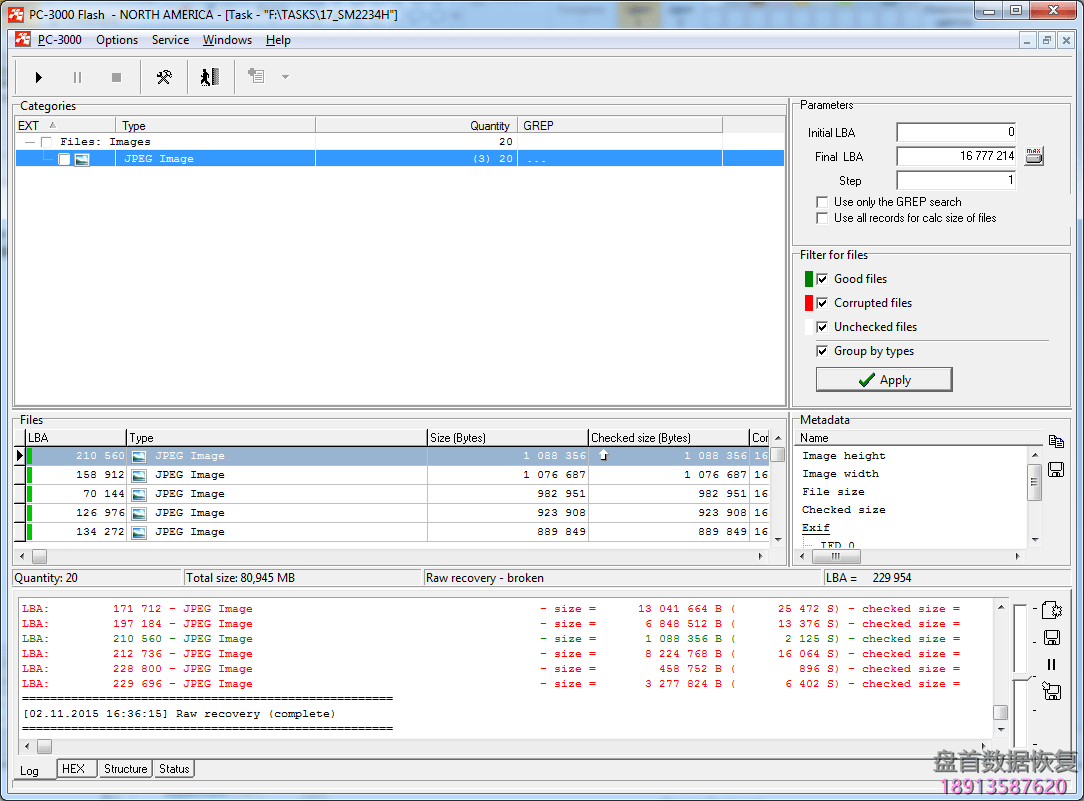The height and width of the screenshot is (801, 1084).
Task: Uncheck the Corrupted files filter
Action: click(x=822, y=303)
